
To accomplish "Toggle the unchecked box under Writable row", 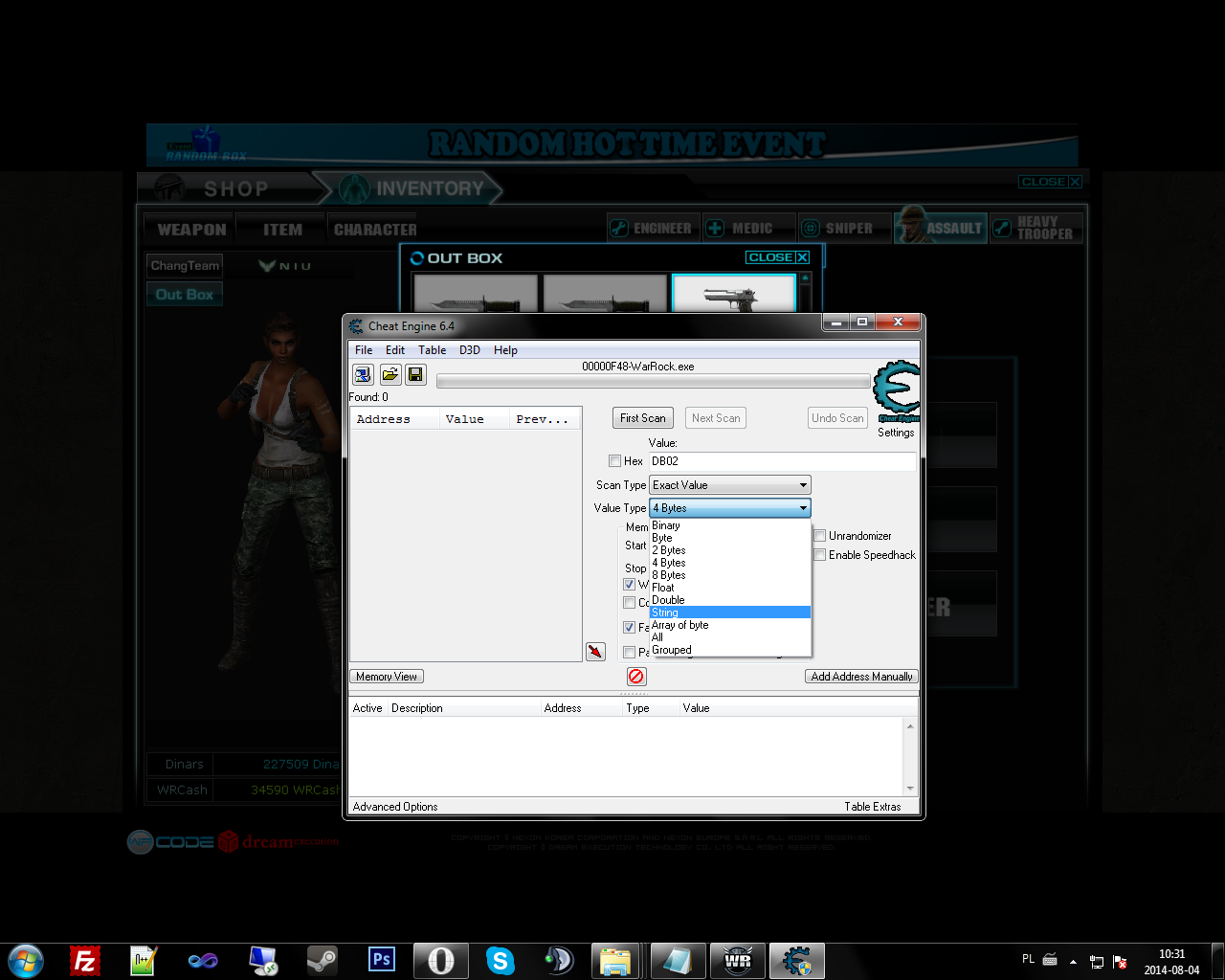I will 630,603.
